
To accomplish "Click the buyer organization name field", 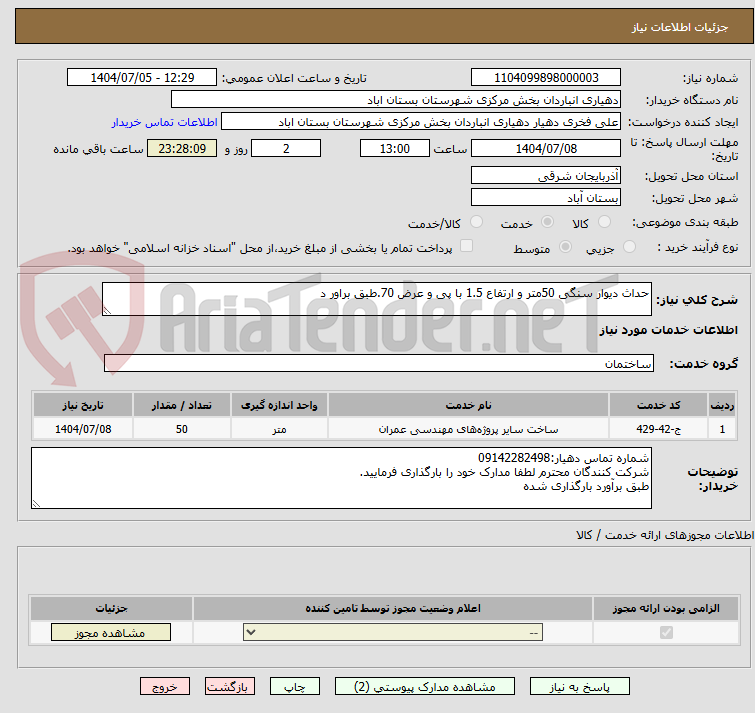I will [396, 100].
